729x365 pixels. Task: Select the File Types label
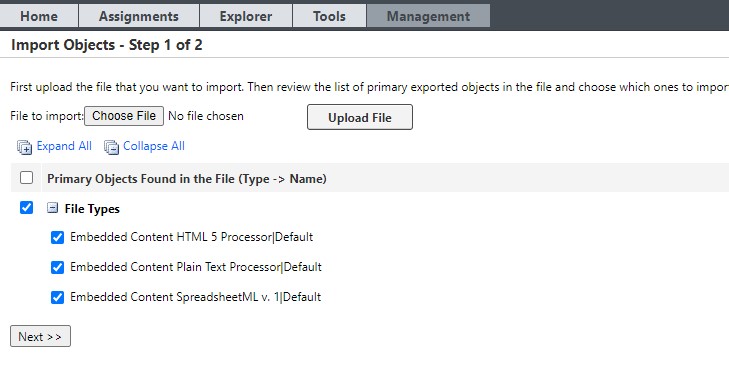pos(92,209)
